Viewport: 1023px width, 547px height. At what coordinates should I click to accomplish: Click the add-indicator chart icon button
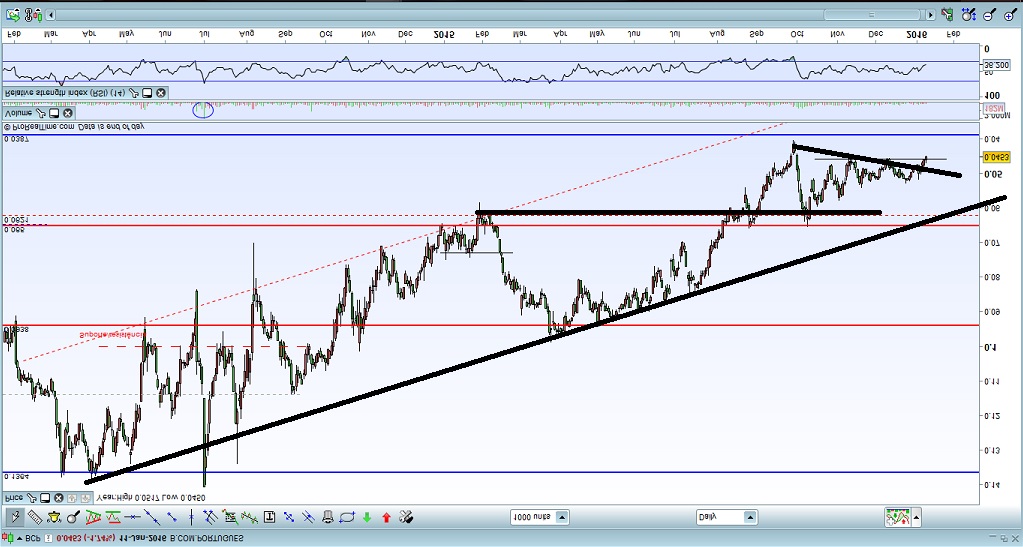pyautogui.click(x=898, y=518)
